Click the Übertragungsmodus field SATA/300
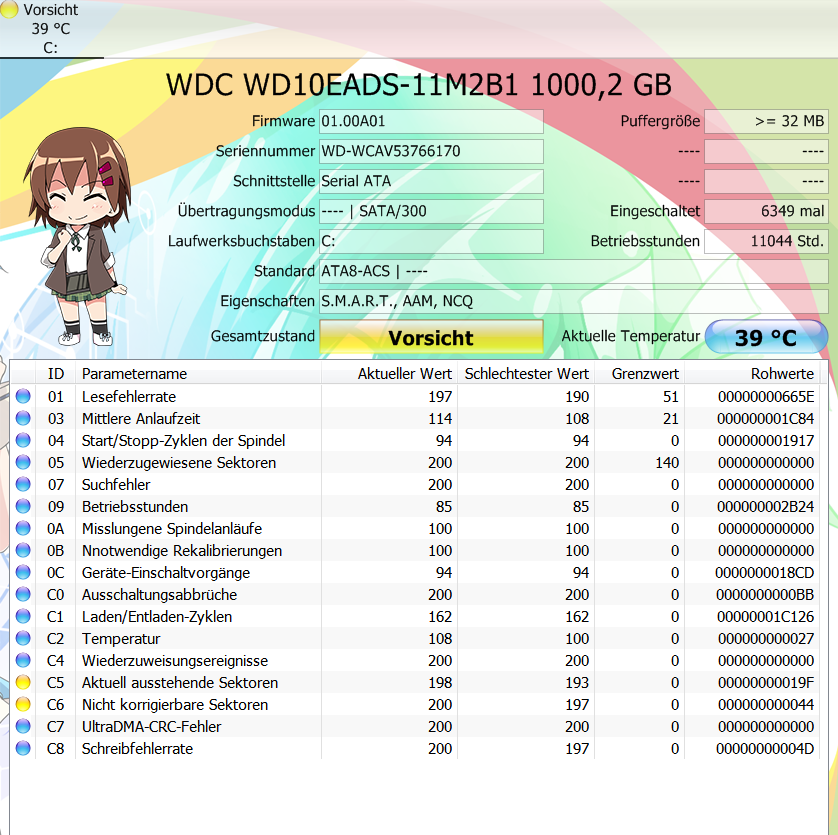The image size is (838, 835). 431,211
